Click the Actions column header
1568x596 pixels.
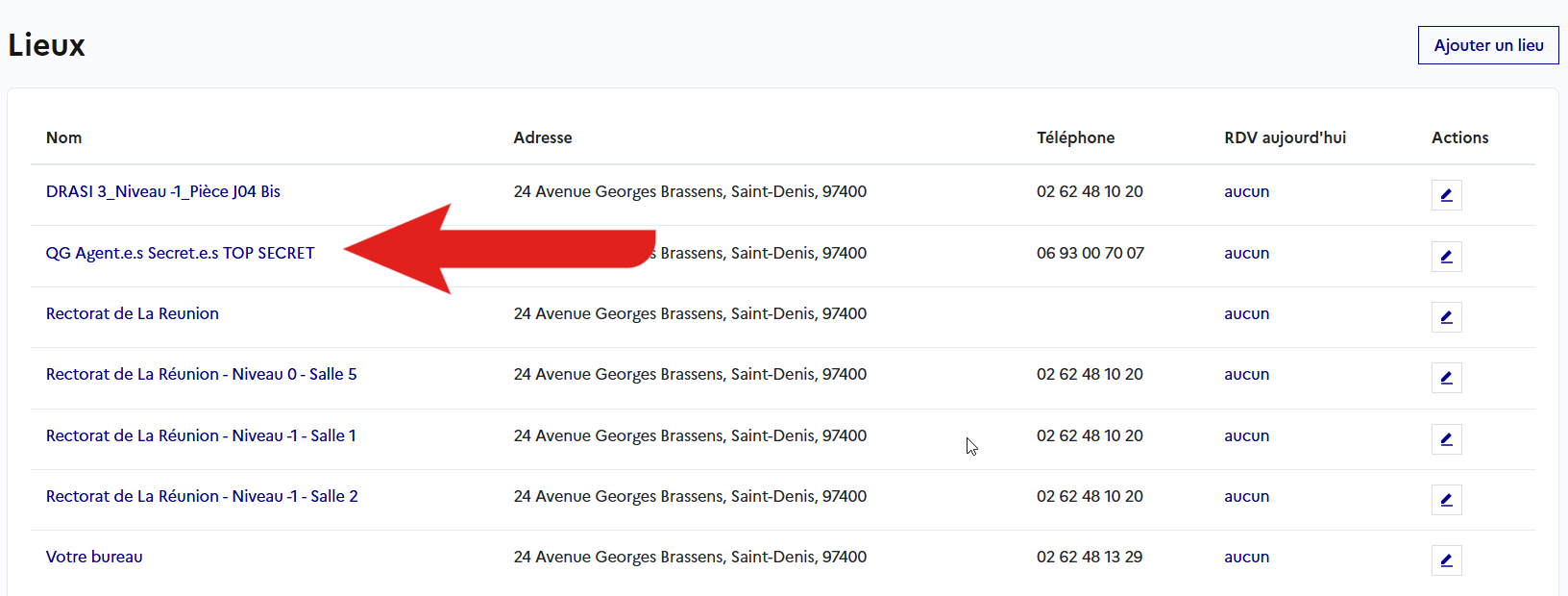coord(1460,137)
